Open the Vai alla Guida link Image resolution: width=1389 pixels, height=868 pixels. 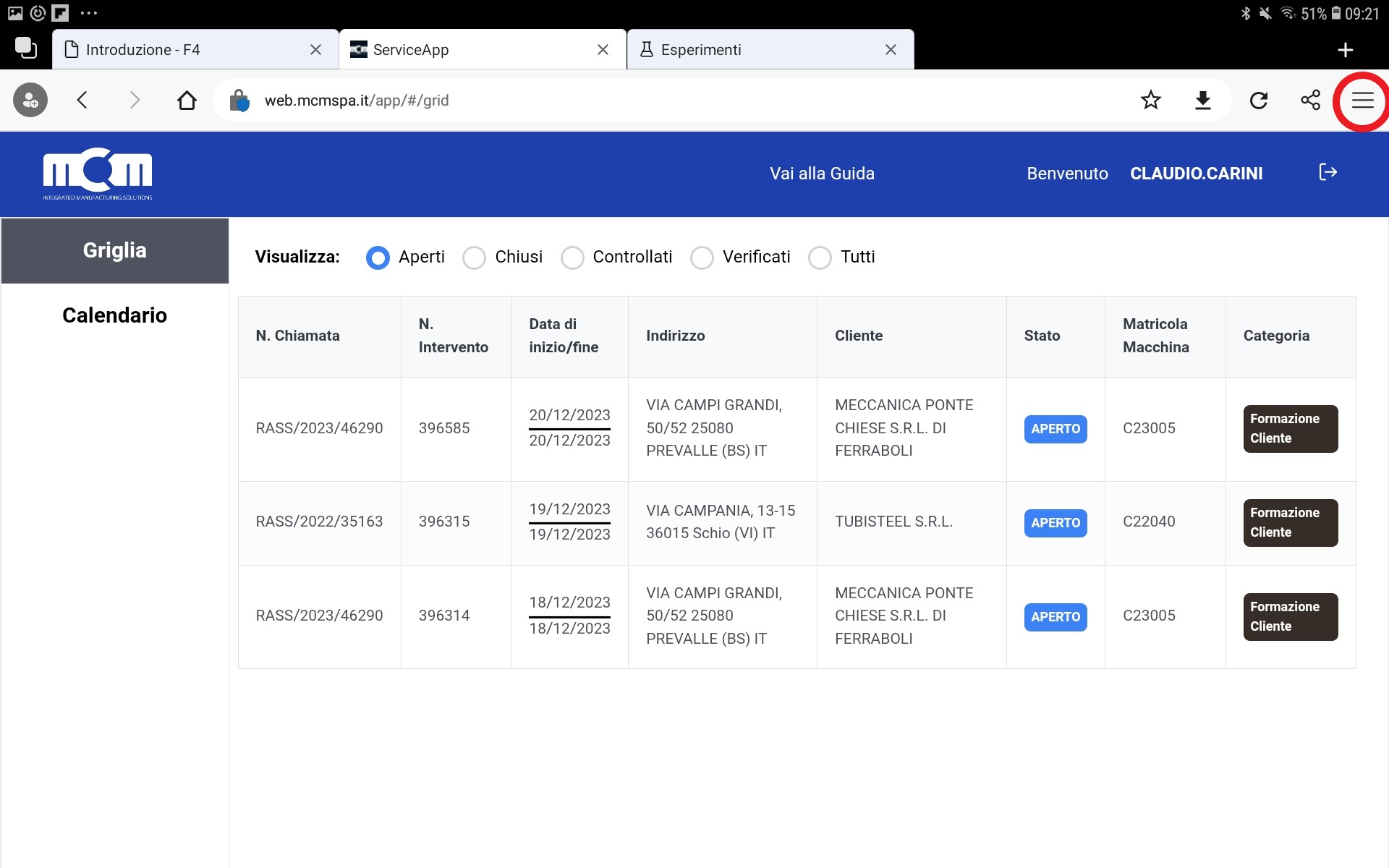822,174
